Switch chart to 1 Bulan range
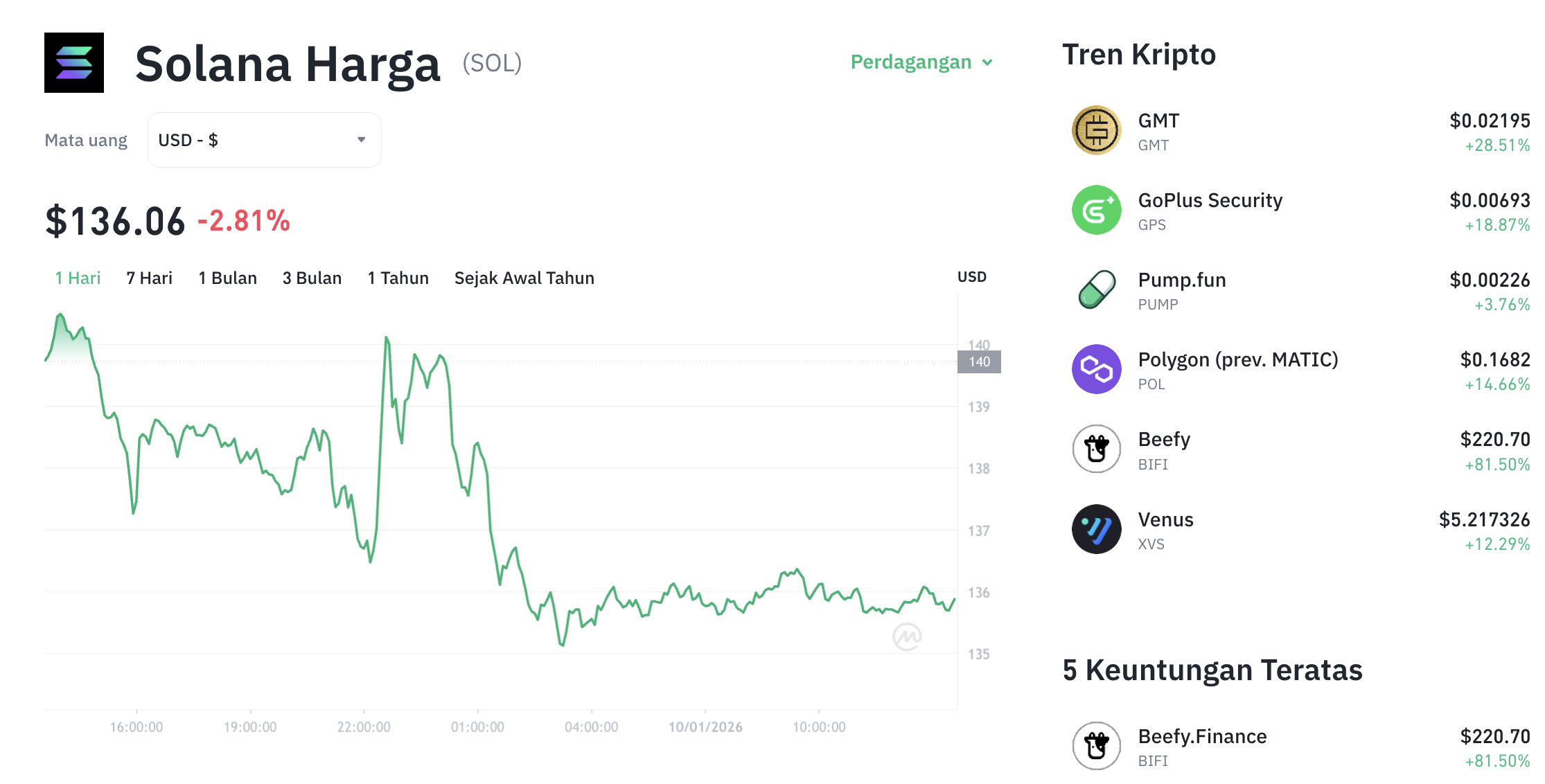Screen dimensions: 1545x784 pos(227,278)
